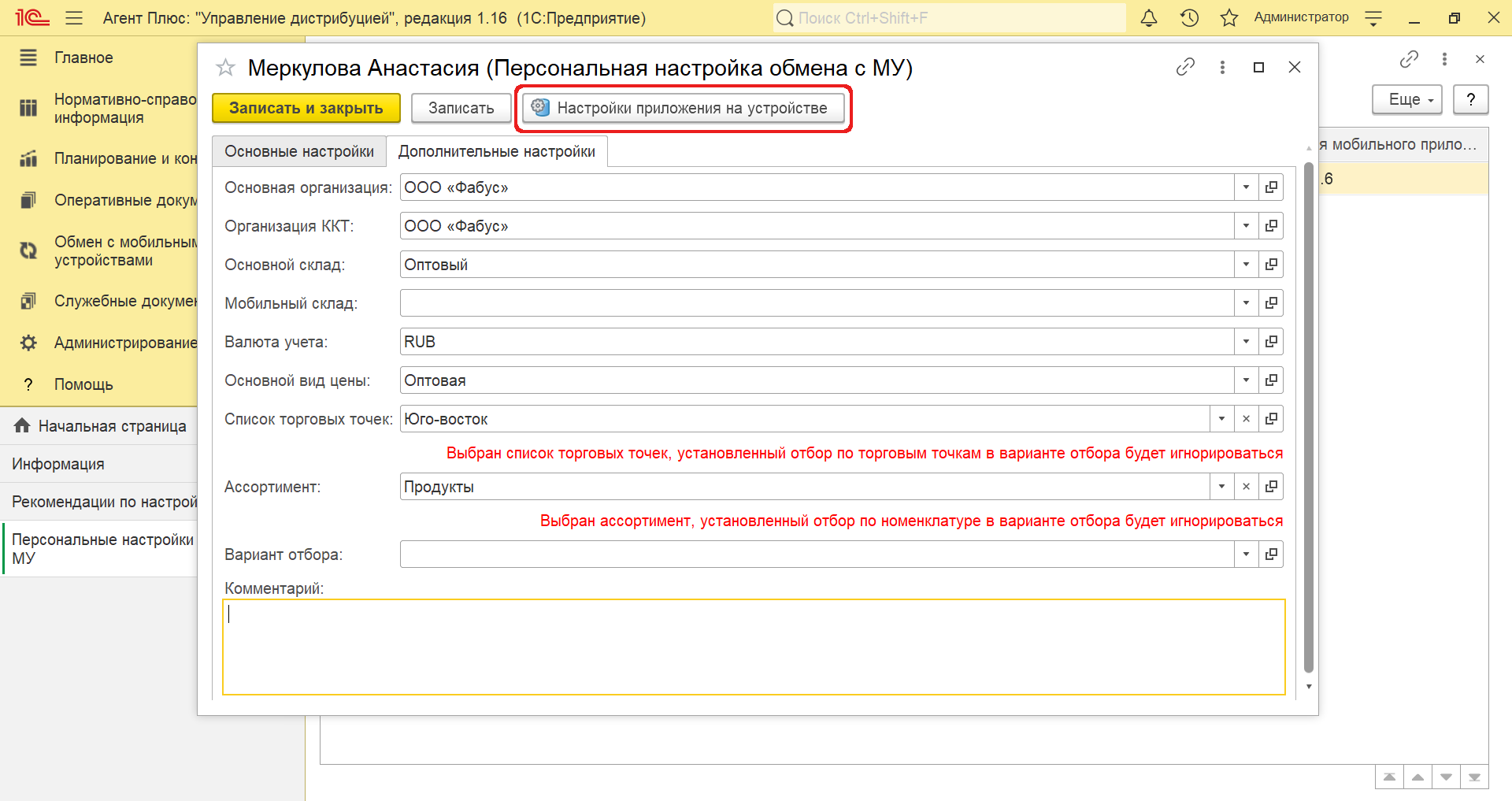Open Основной вид цены value form icon
1512x801 pixels.
coord(1271,380)
